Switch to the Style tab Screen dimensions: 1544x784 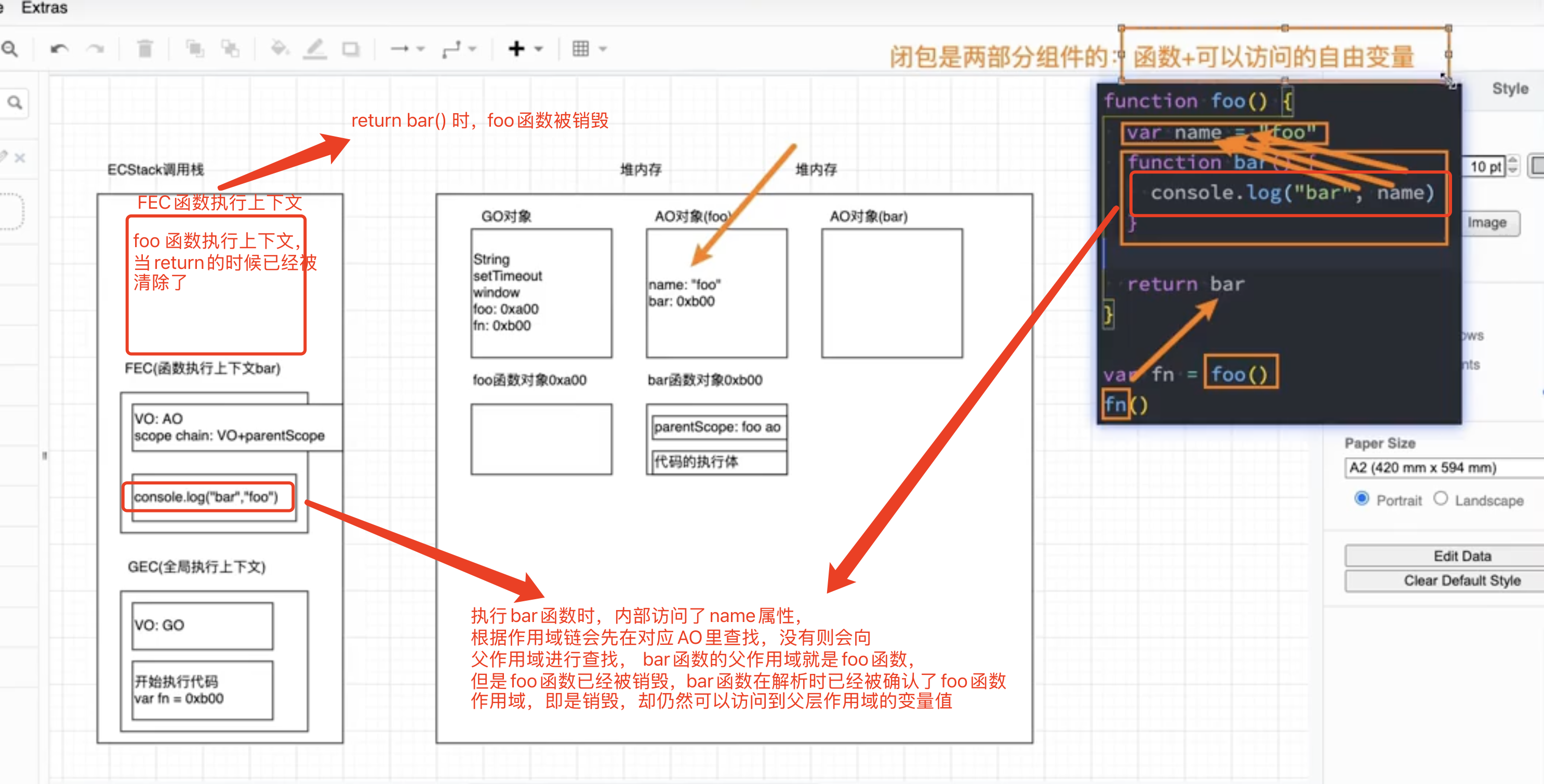pos(1510,89)
